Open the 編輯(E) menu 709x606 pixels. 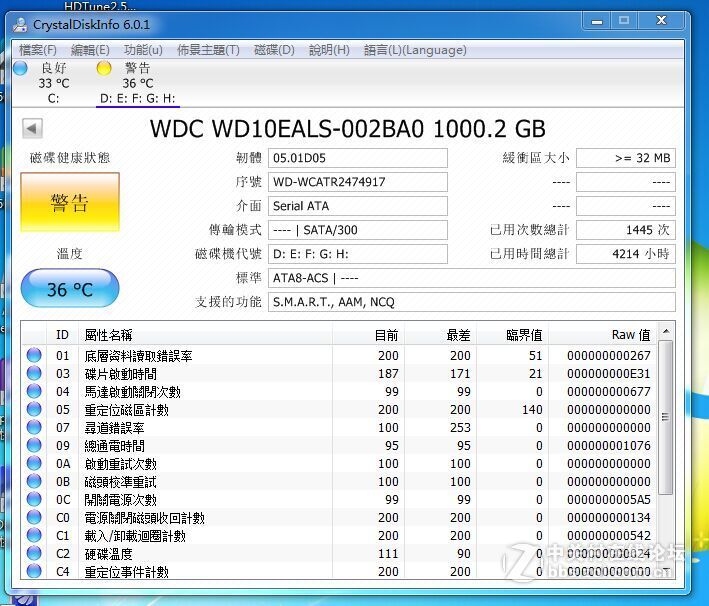tap(90, 50)
